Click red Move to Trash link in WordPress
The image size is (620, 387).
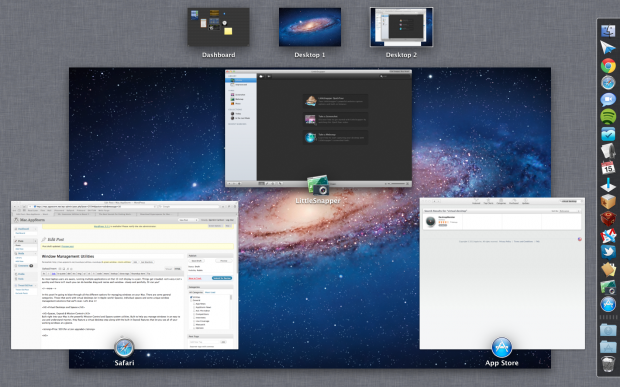tap(195, 278)
